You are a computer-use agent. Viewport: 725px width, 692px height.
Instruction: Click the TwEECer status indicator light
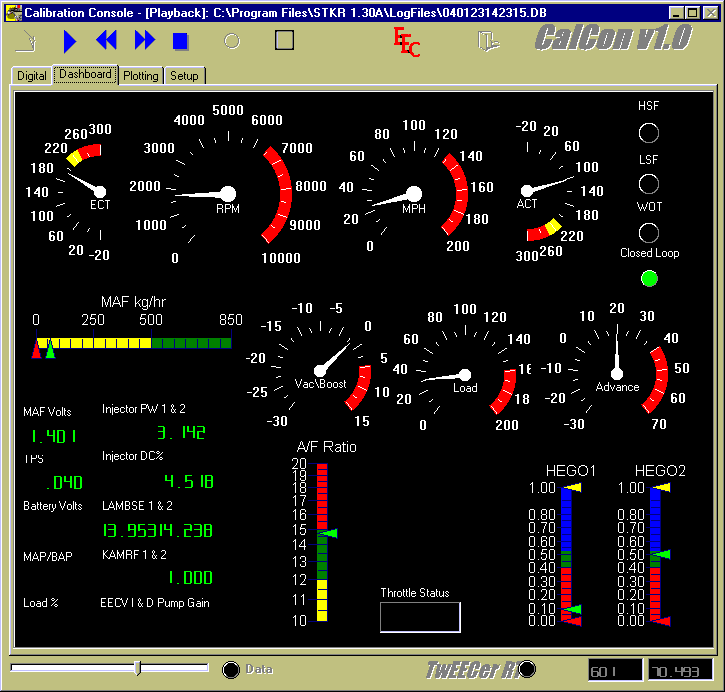(527, 669)
